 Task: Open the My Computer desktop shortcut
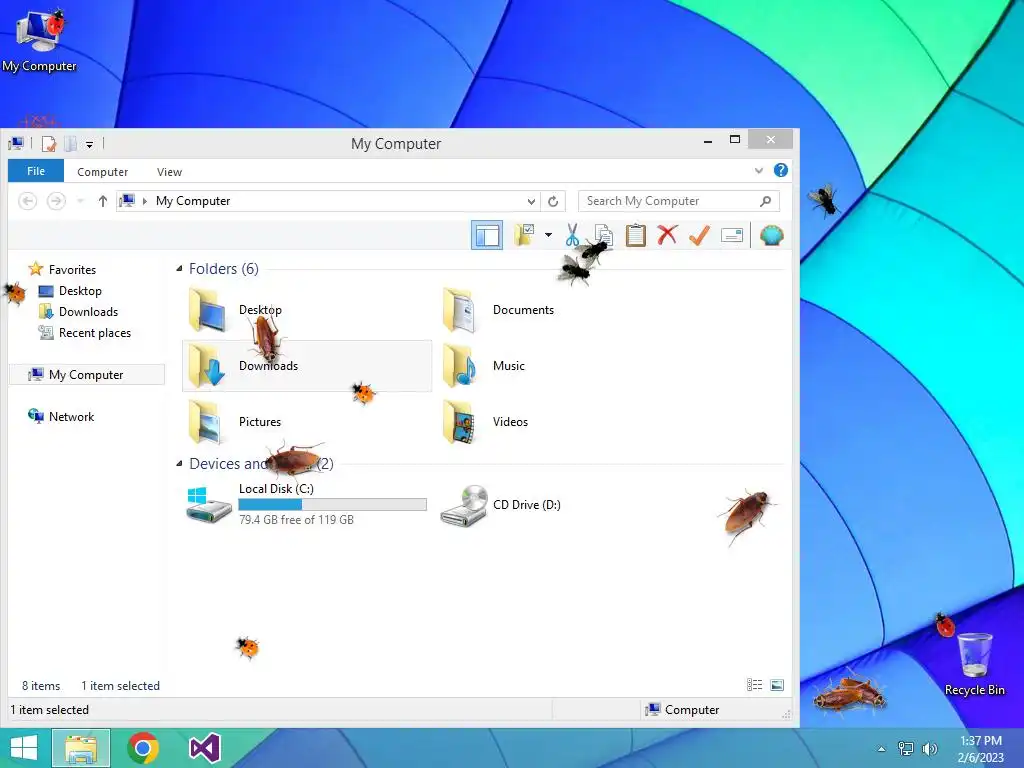coord(39,40)
